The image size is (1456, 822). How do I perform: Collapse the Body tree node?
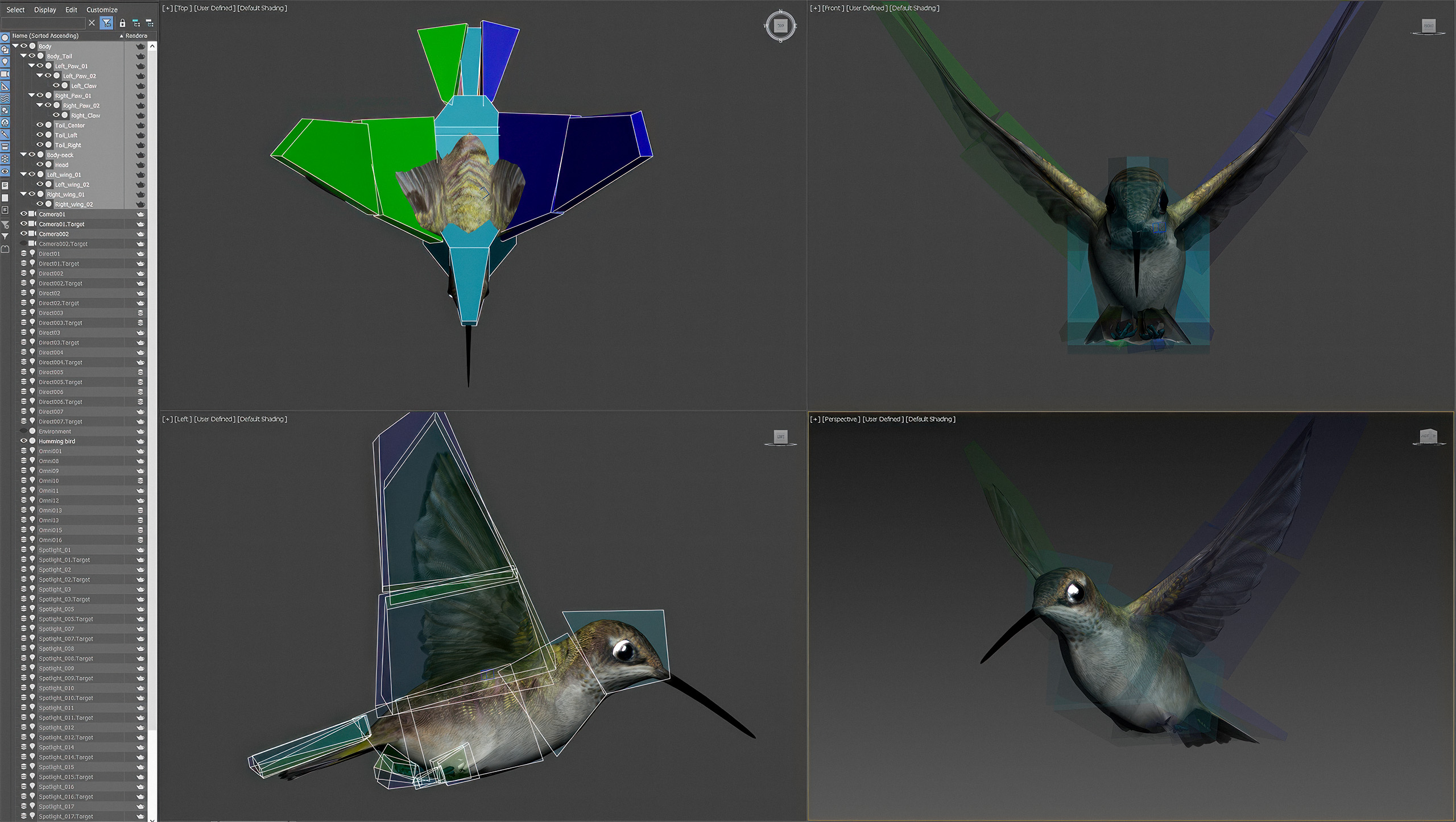click(15, 46)
